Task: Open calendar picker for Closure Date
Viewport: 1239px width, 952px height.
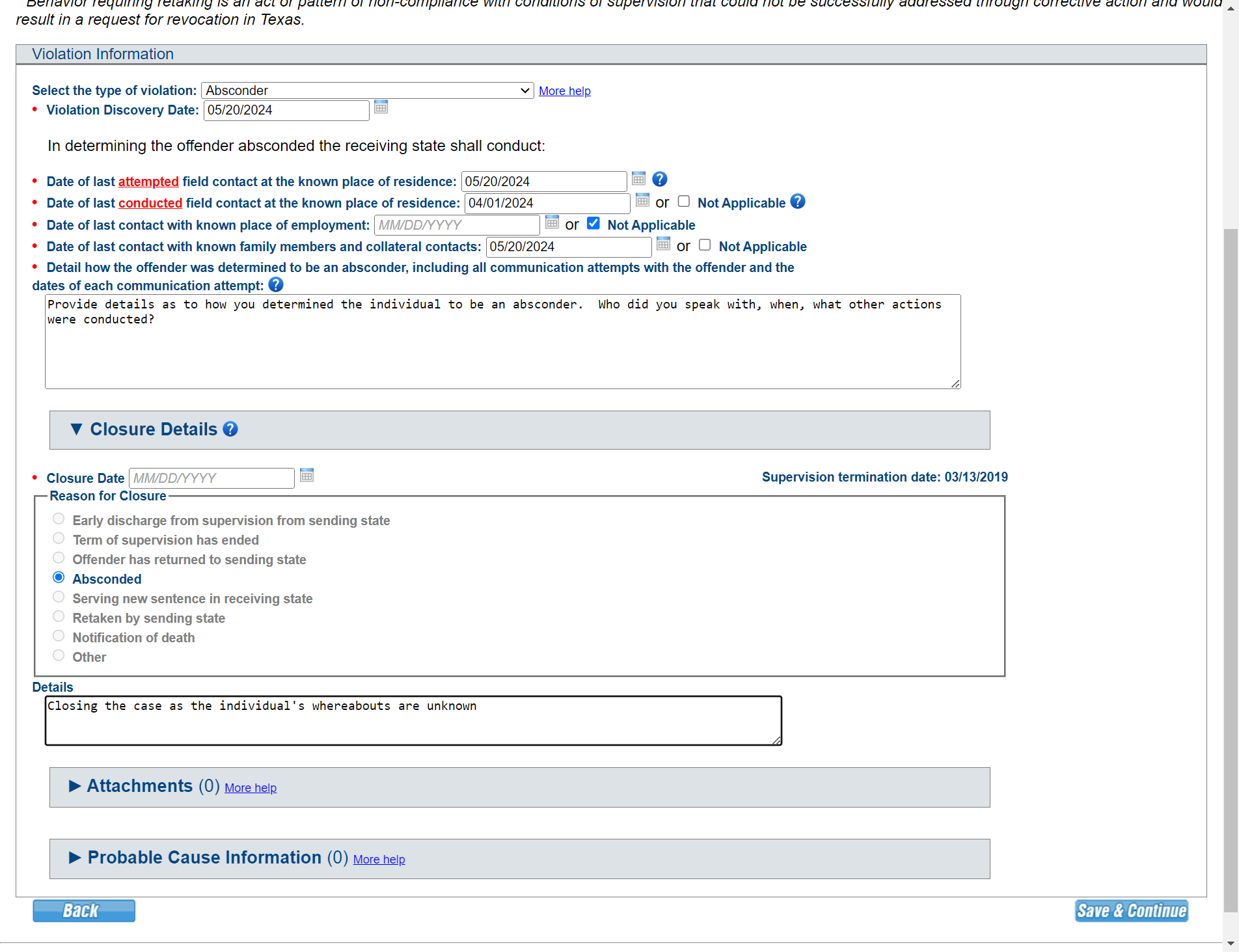Action: tap(307, 476)
